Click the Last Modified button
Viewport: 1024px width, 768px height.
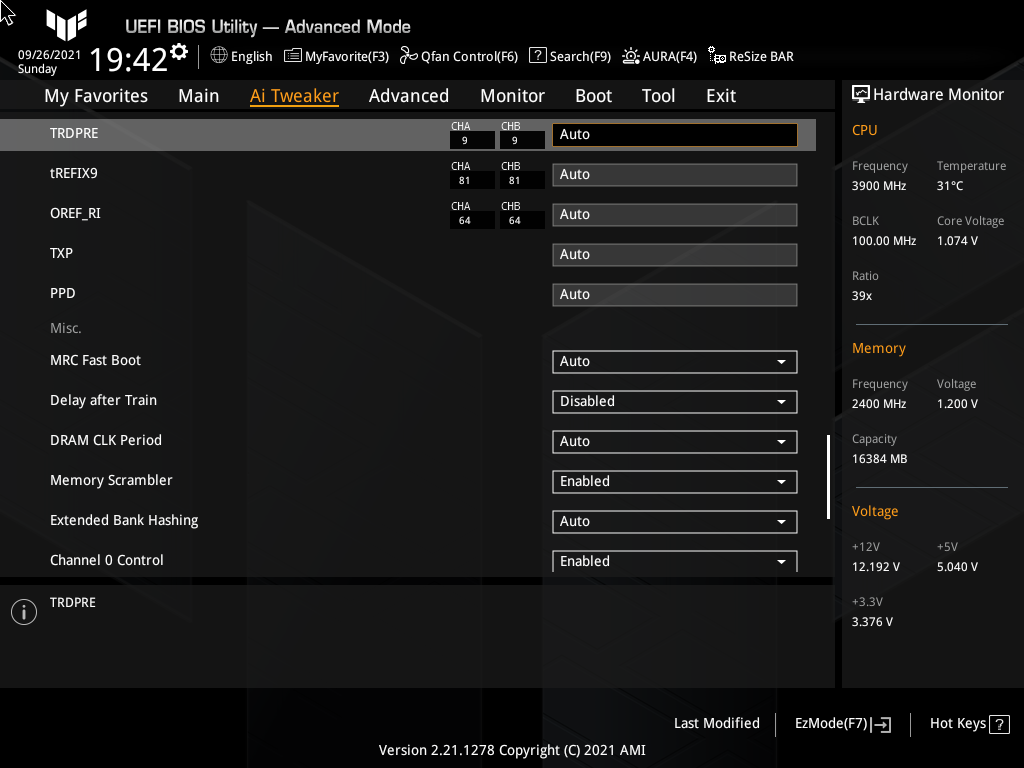[x=716, y=723]
